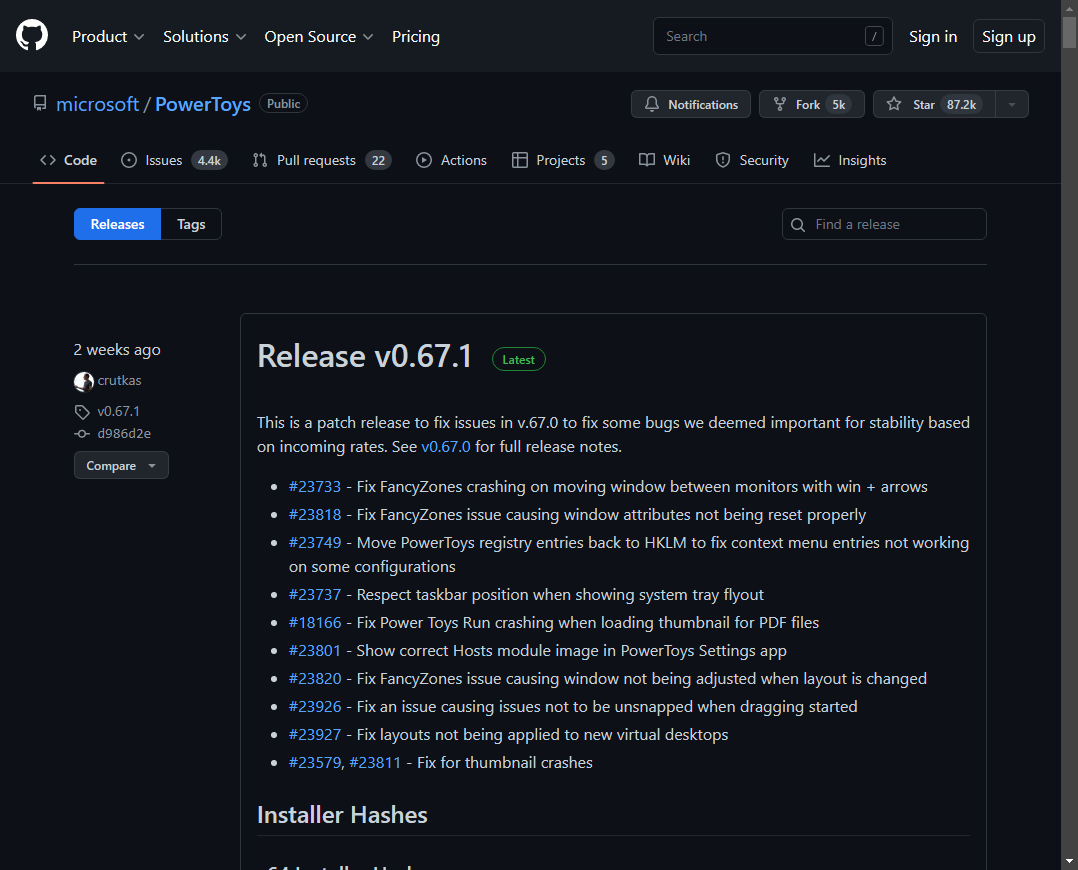Expand the Solutions menu

pos(204,36)
